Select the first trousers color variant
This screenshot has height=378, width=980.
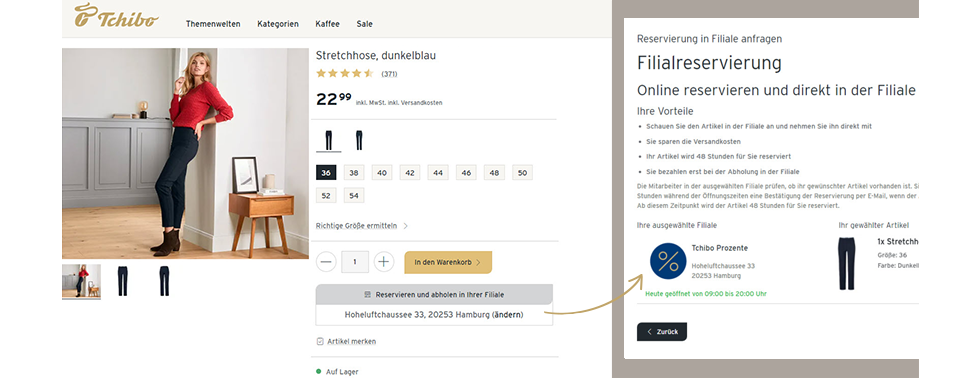[329, 140]
